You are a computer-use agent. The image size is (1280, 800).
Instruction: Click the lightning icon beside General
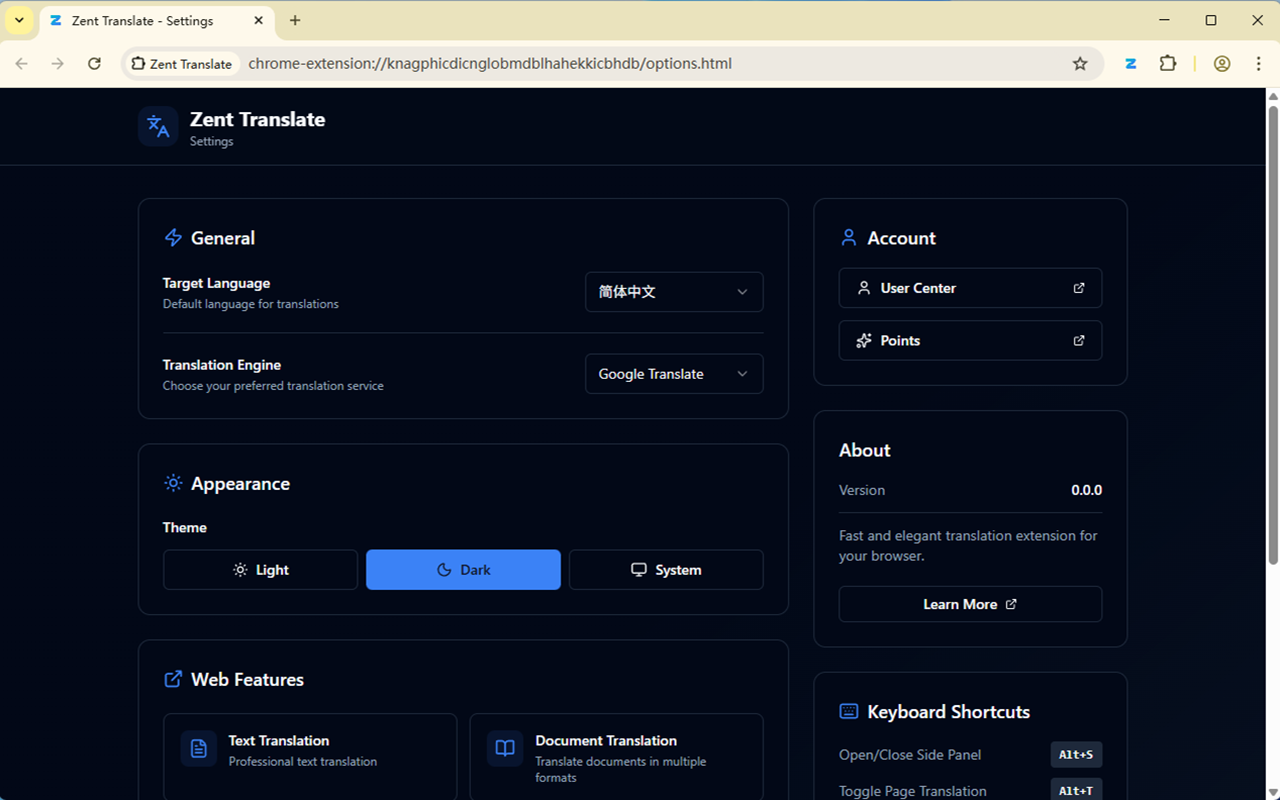[x=172, y=237]
